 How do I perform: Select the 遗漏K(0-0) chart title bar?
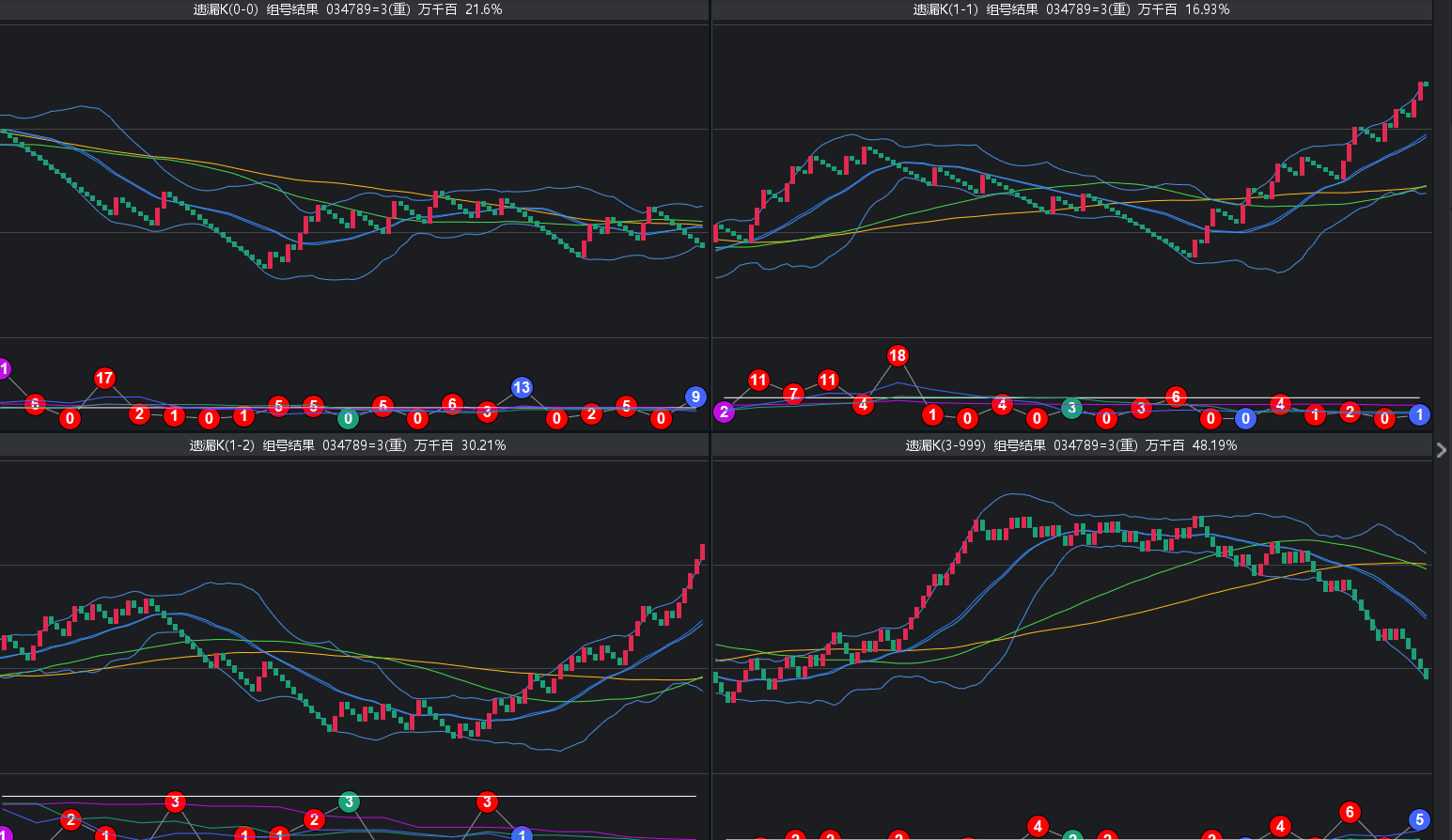pyautogui.click(x=348, y=9)
